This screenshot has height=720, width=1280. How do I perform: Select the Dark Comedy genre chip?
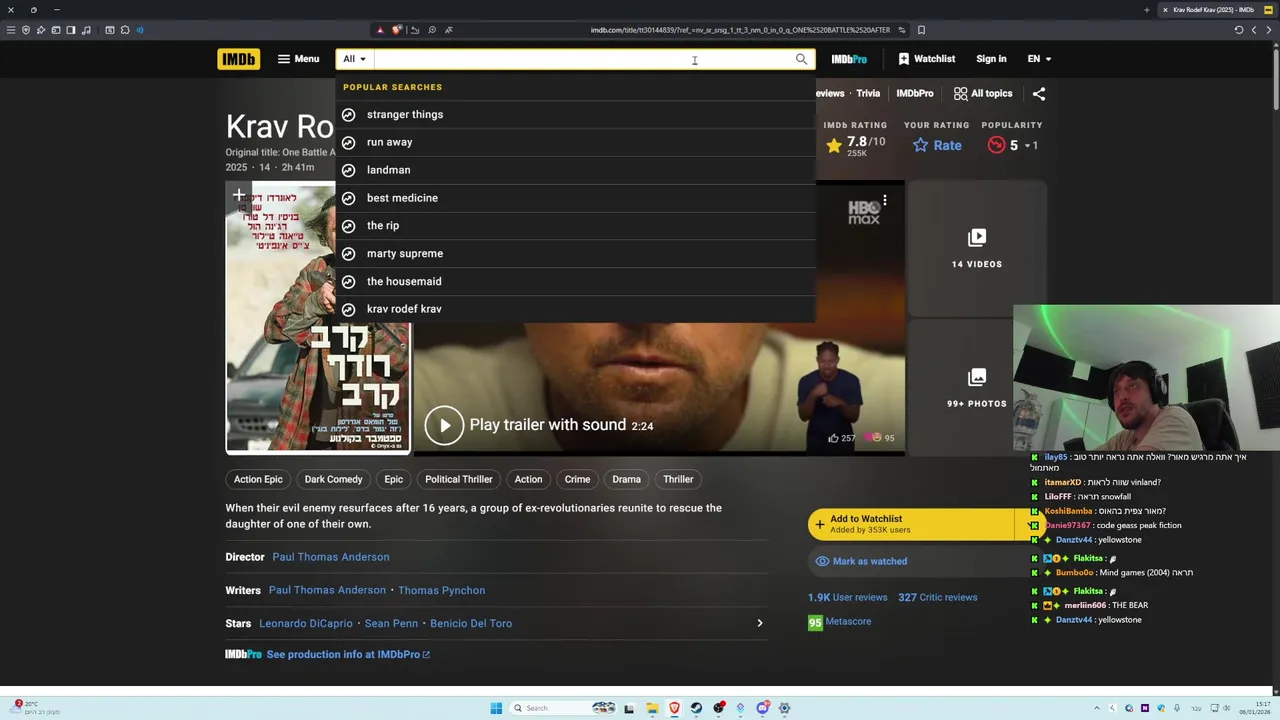(x=333, y=479)
